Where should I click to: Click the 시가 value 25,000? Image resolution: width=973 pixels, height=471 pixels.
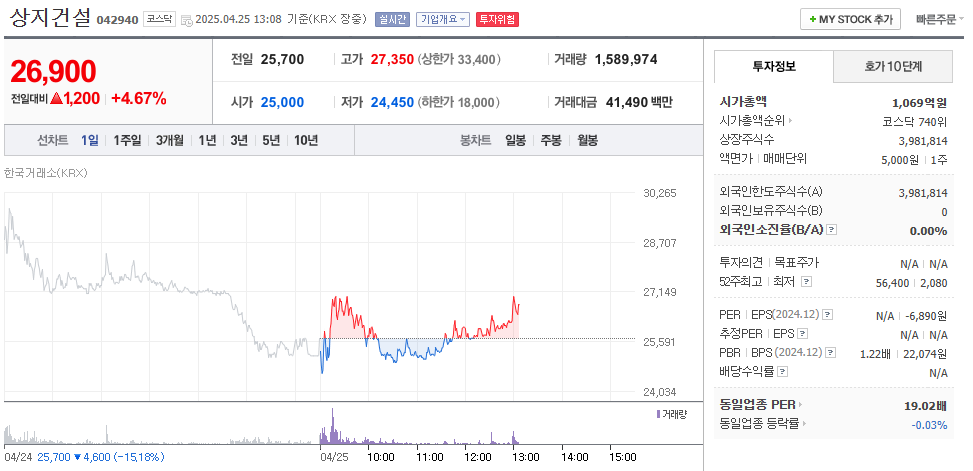[x=282, y=102]
